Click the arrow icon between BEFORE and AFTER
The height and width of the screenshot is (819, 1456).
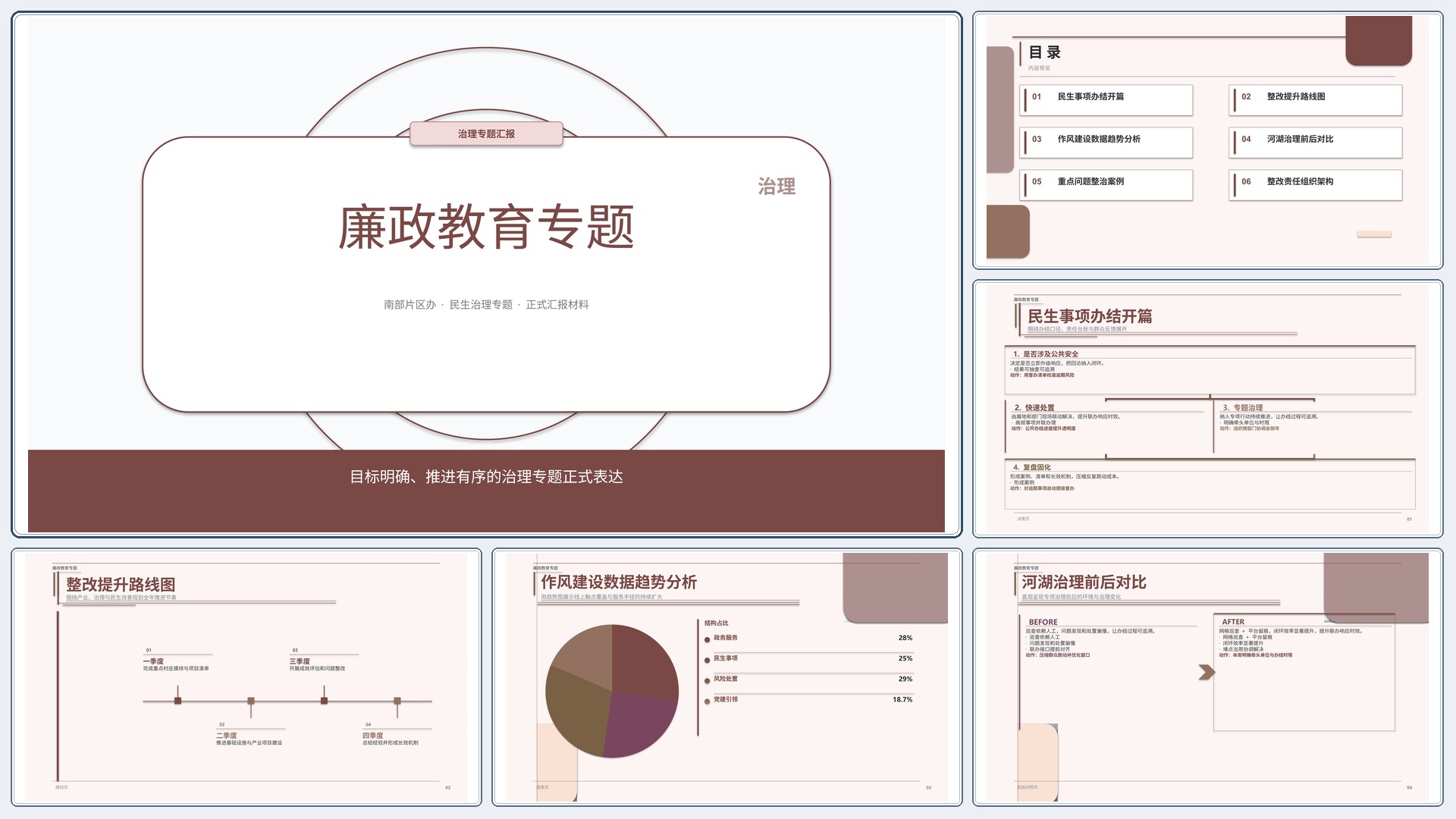pyautogui.click(x=1207, y=672)
